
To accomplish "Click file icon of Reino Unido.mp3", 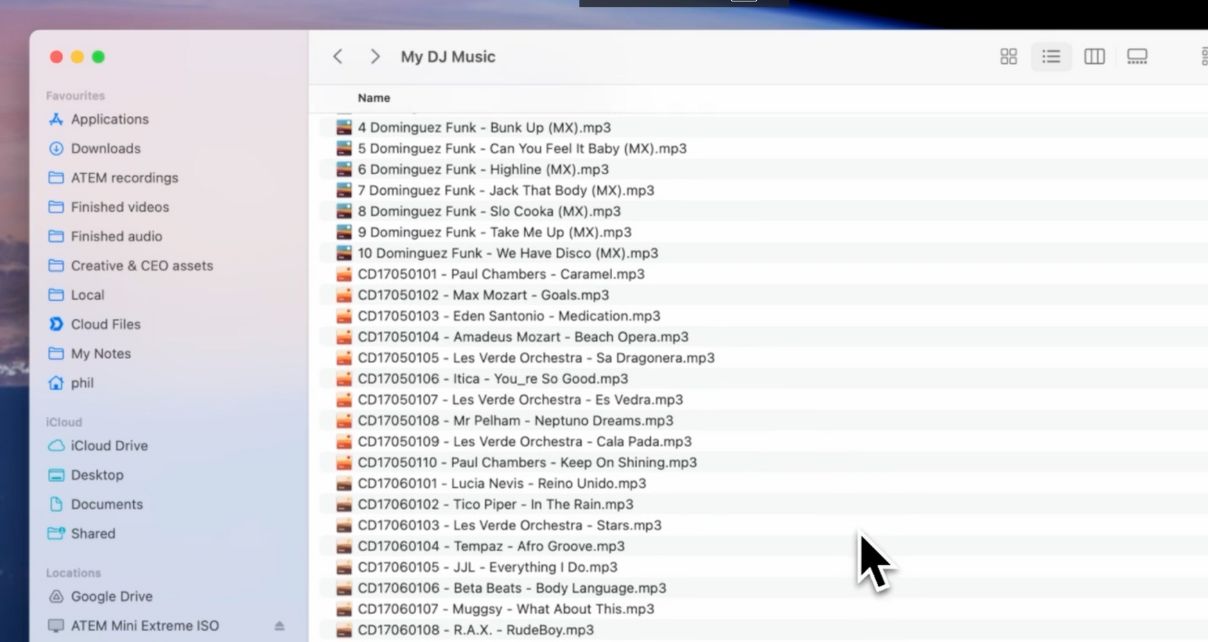I will pos(343,484).
